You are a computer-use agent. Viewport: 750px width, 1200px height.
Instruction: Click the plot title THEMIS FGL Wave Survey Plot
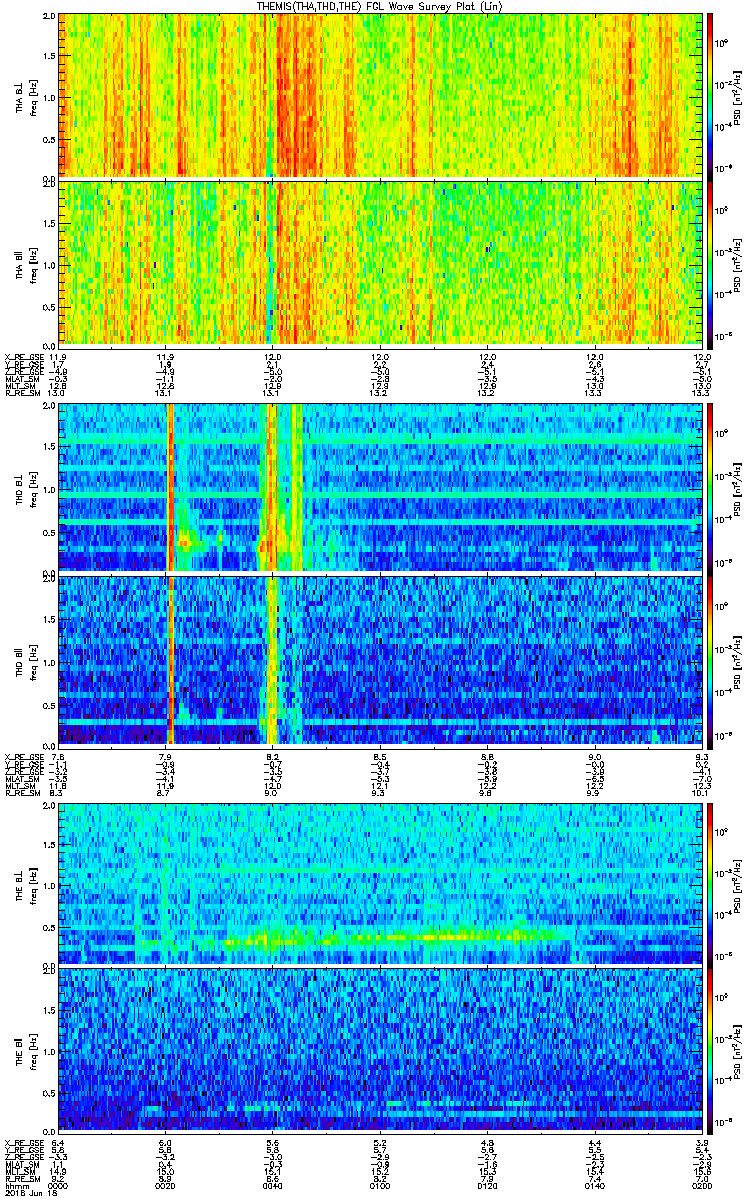click(381, 7)
